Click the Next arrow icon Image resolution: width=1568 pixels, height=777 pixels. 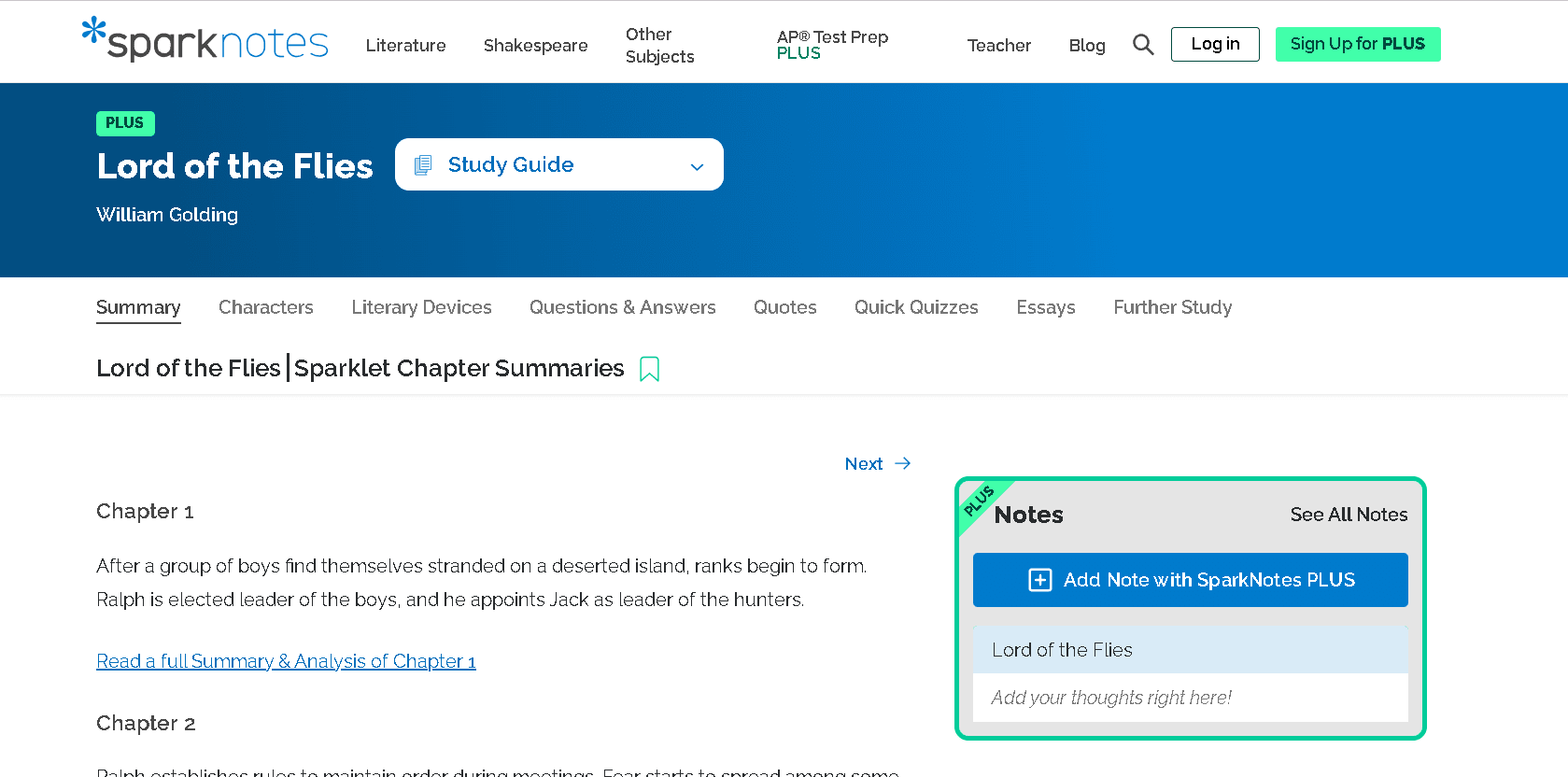(902, 463)
